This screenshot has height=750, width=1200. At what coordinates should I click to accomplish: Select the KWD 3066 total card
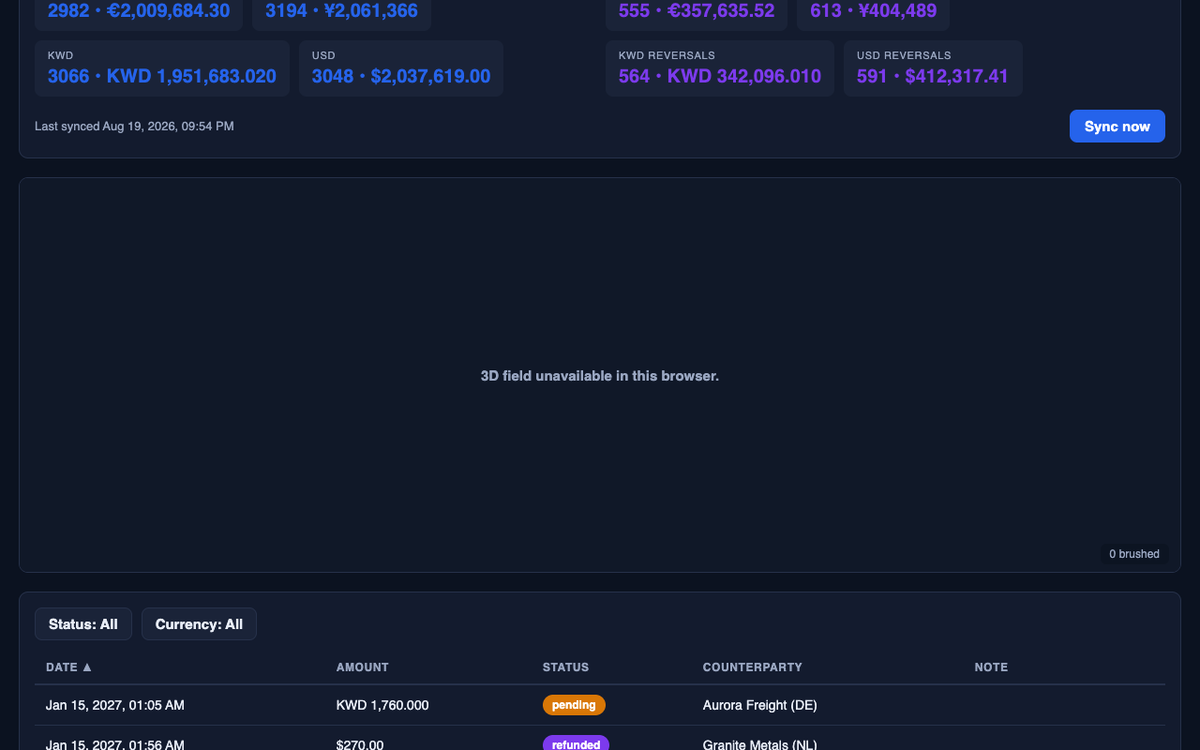point(162,68)
